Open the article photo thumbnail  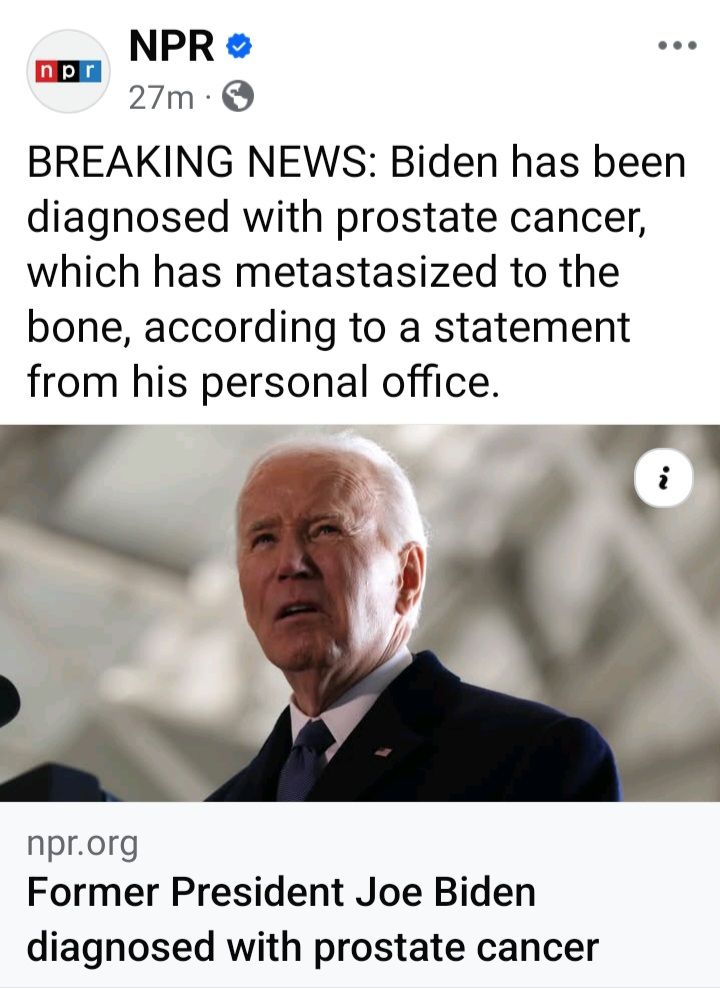[x=360, y=613]
